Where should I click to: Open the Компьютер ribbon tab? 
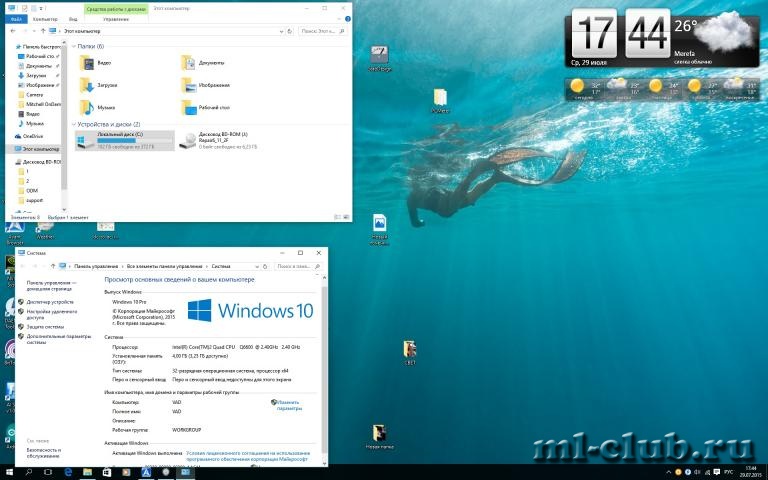pyautogui.click(x=44, y=18)
